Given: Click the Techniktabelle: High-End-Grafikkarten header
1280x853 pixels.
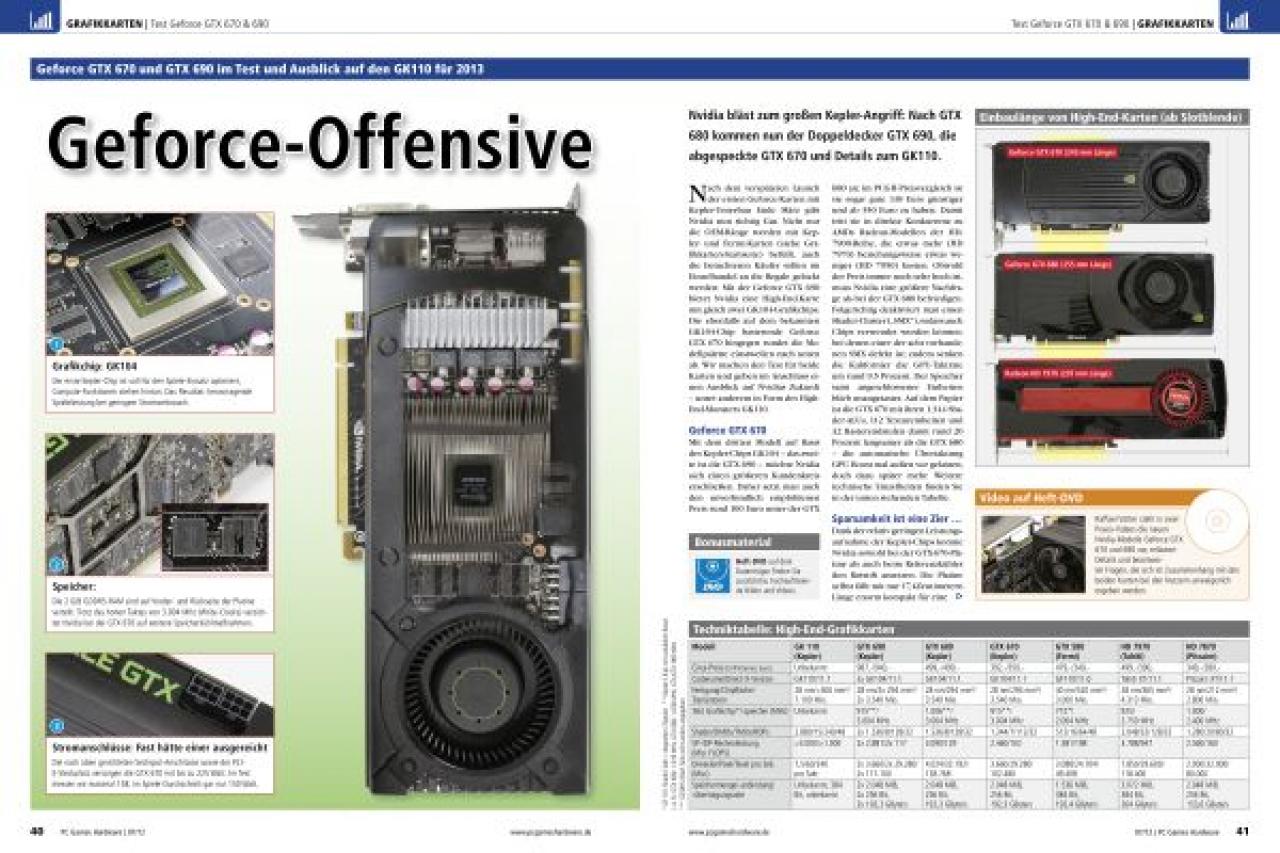Looking at the screenshot, I should tap(969, 629).
